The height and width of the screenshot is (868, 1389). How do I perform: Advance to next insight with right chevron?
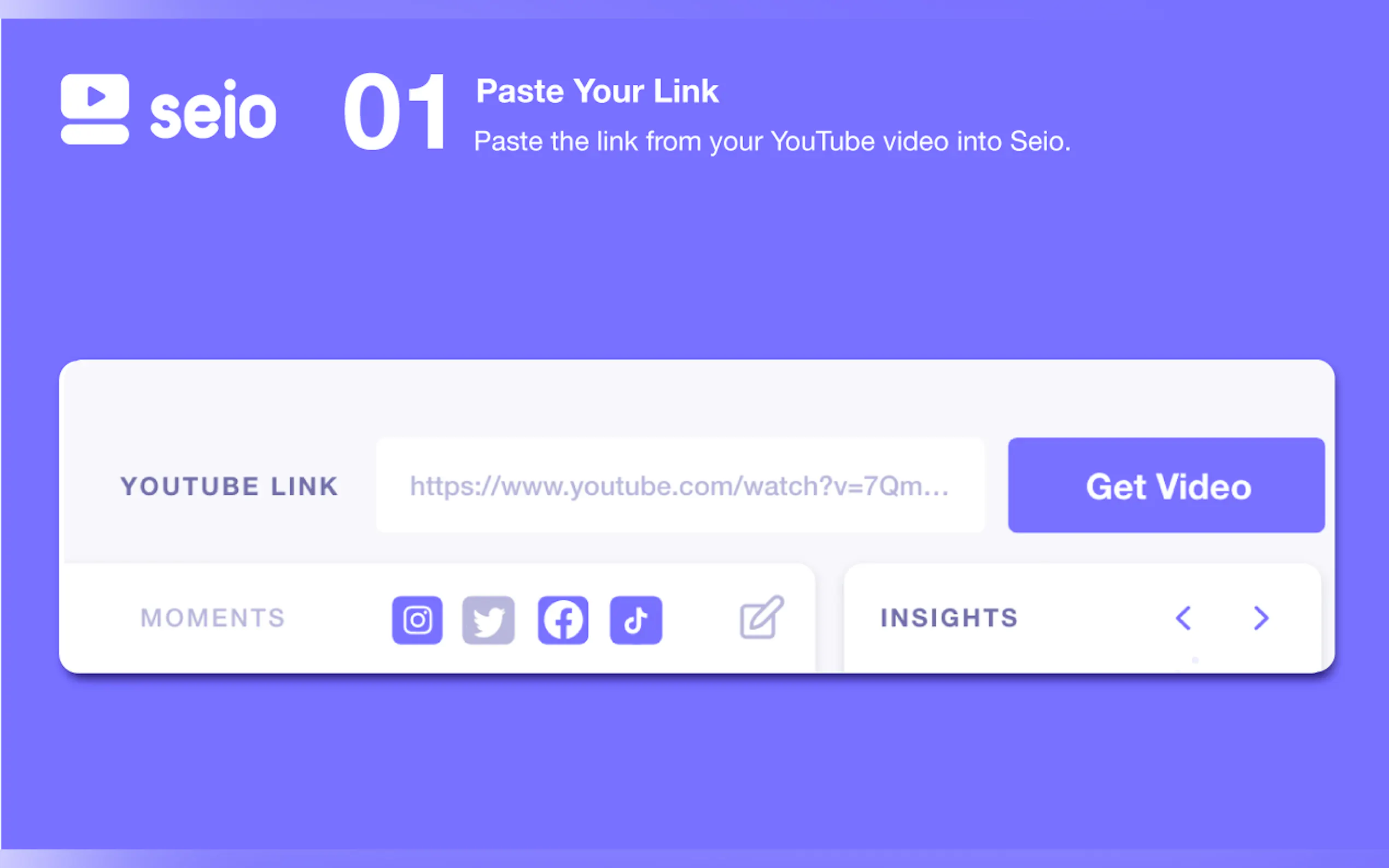[1261, 618]
